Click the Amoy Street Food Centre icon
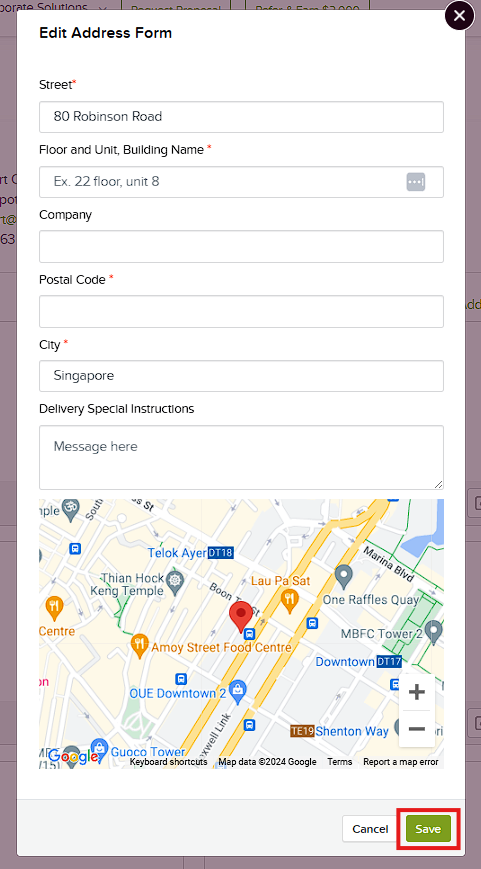The width and height of the screenshot is (481, 869). coord(139,643)
